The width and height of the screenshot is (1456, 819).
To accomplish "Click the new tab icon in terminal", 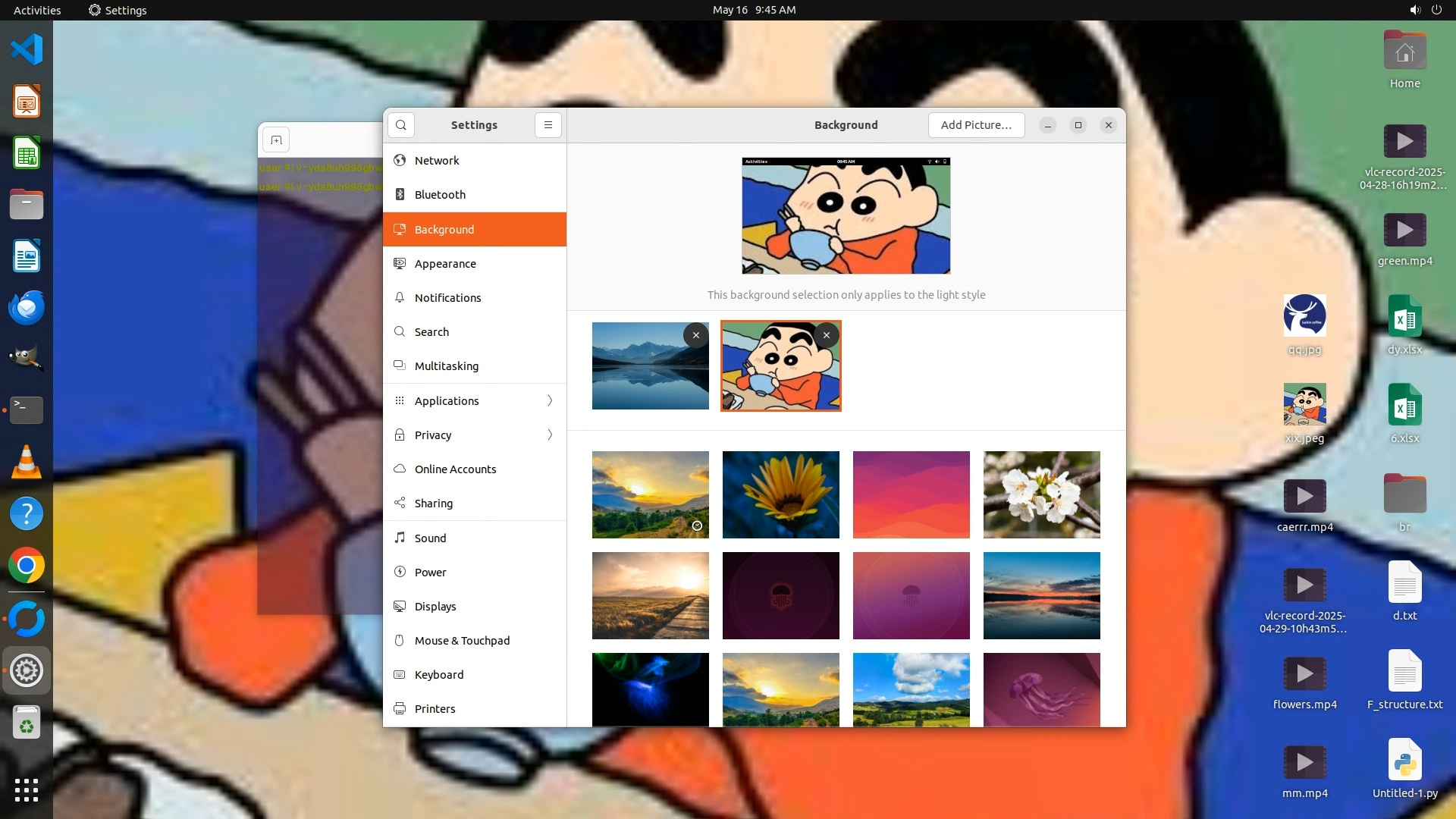I will [276, 140].
